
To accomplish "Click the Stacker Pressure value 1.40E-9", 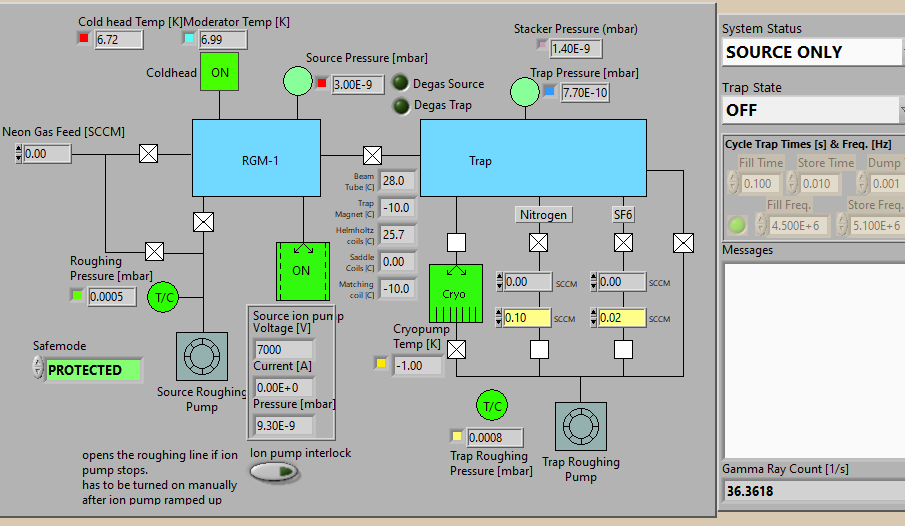I will [575, 49].
